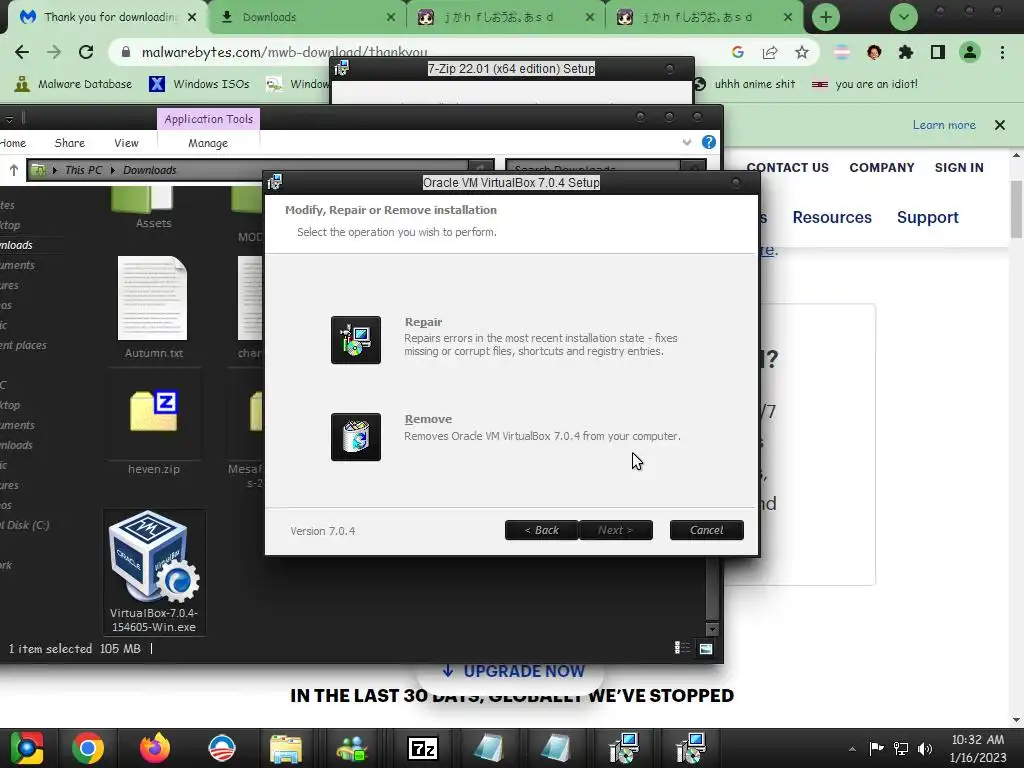The width and height of the screenshot is (1024, 768).
Task: Open the Share tab in Explorer
Action: pyautogui.click(x=70, y=143)
